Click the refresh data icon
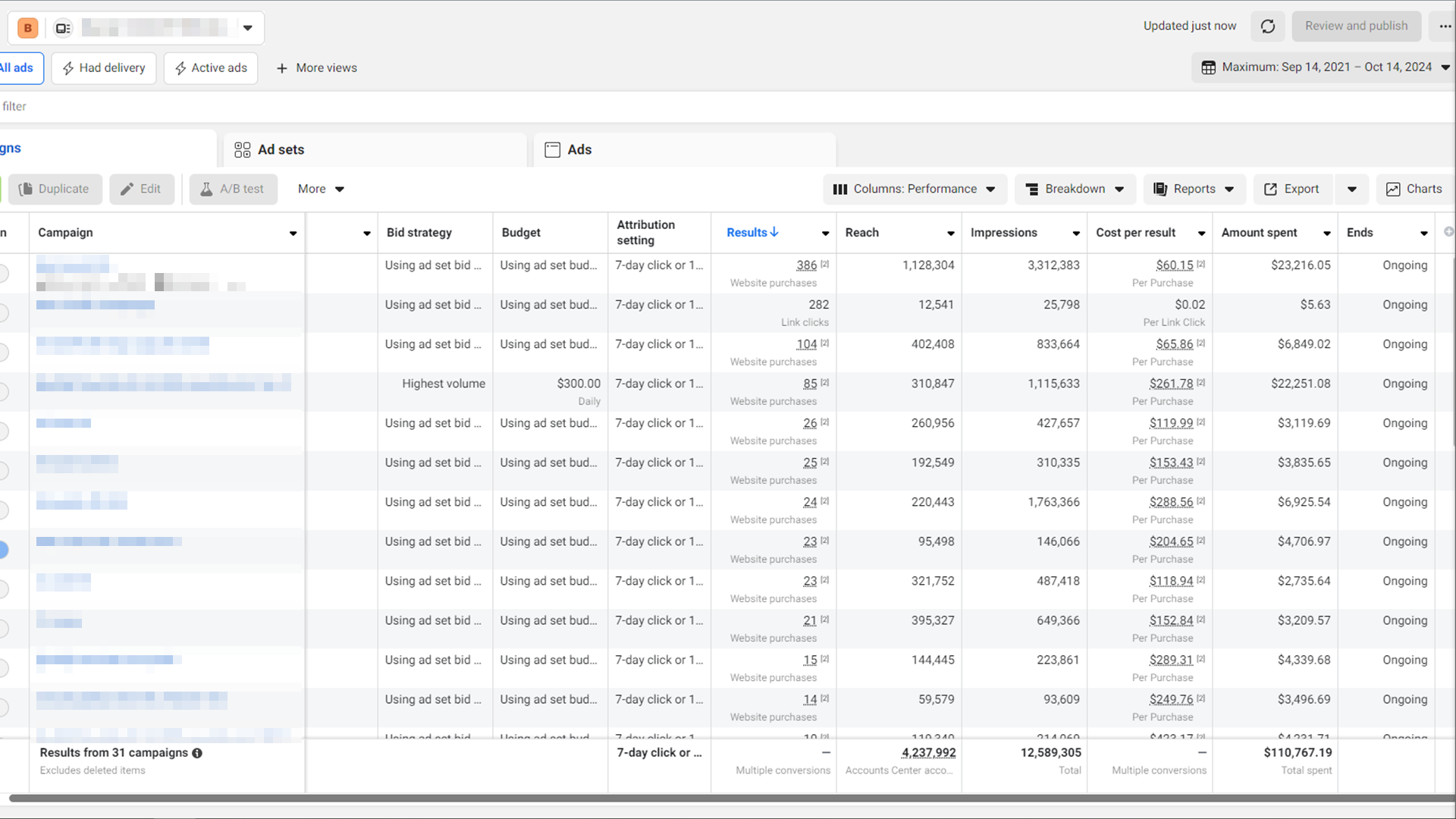The width and height of the screenshot is (1456, 819). (1268, 27)
